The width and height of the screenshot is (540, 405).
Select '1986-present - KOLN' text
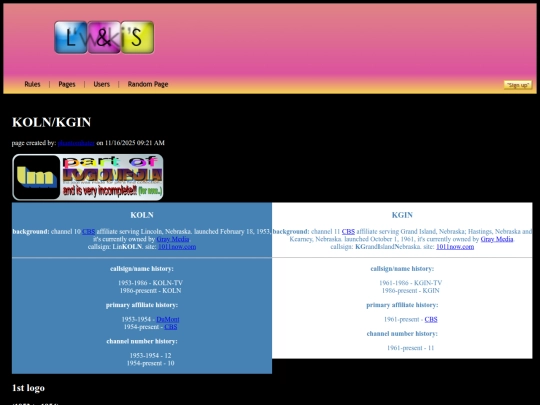[150, 290]
